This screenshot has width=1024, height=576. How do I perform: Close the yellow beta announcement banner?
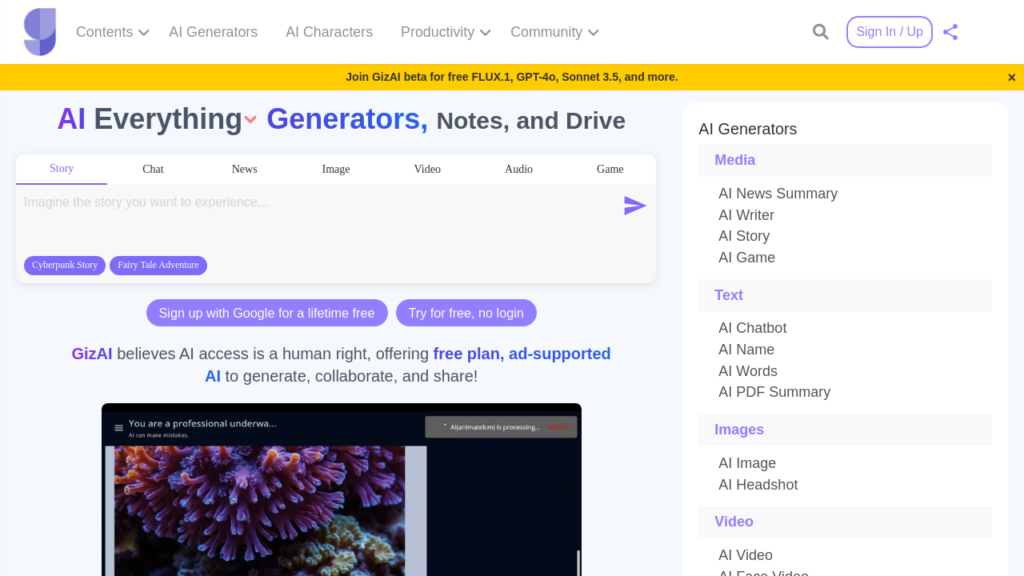(x=1011, y=77)
